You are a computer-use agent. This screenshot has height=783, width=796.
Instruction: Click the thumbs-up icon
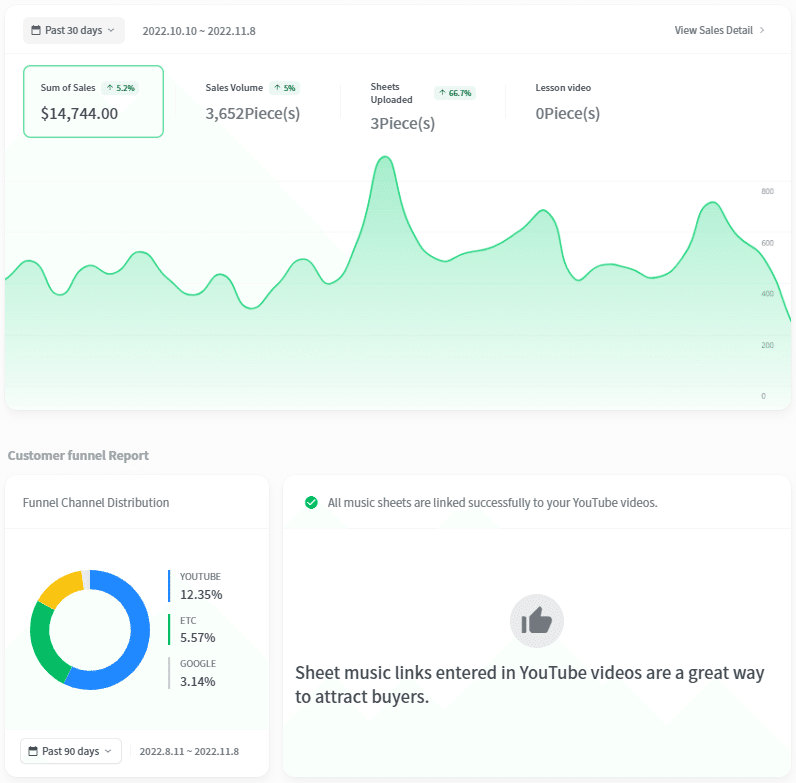[x=537, y=621]
